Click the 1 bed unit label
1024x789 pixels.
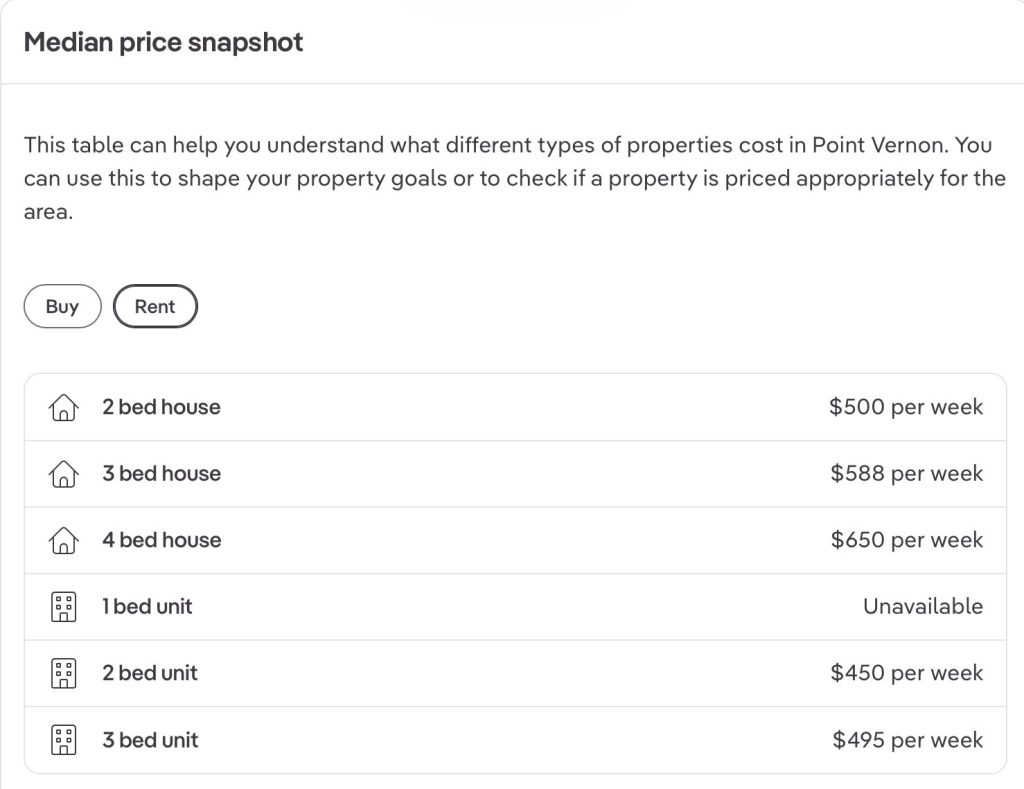click(x=147, y=607)
